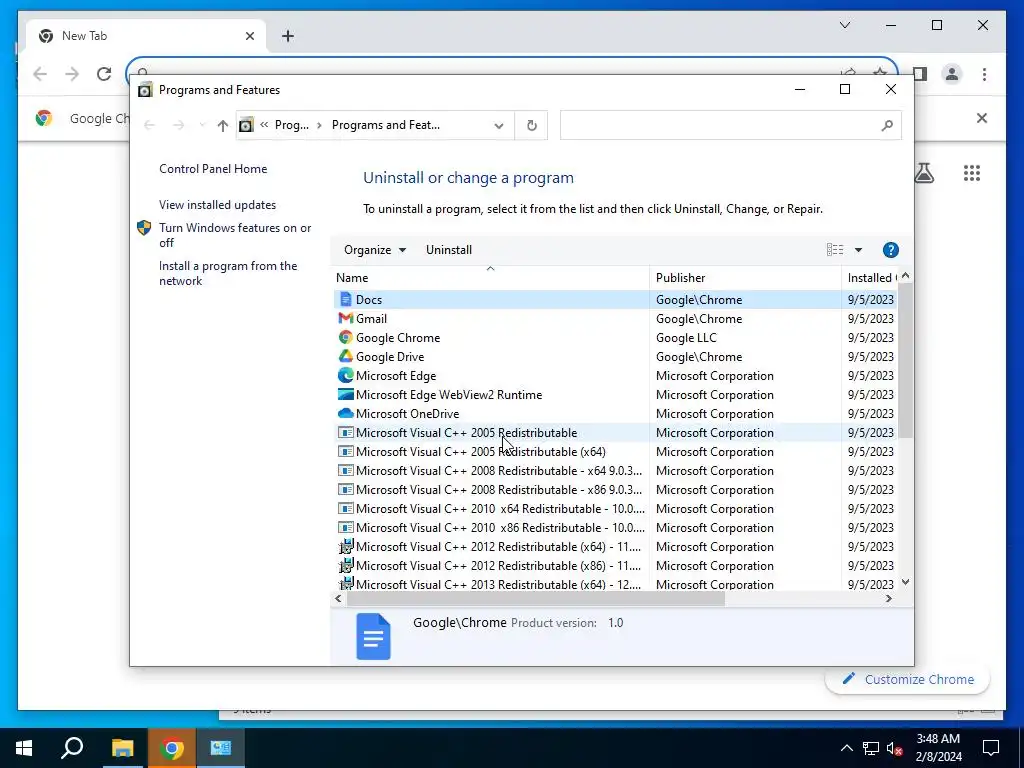Open taskbar search

coord(72,748)
